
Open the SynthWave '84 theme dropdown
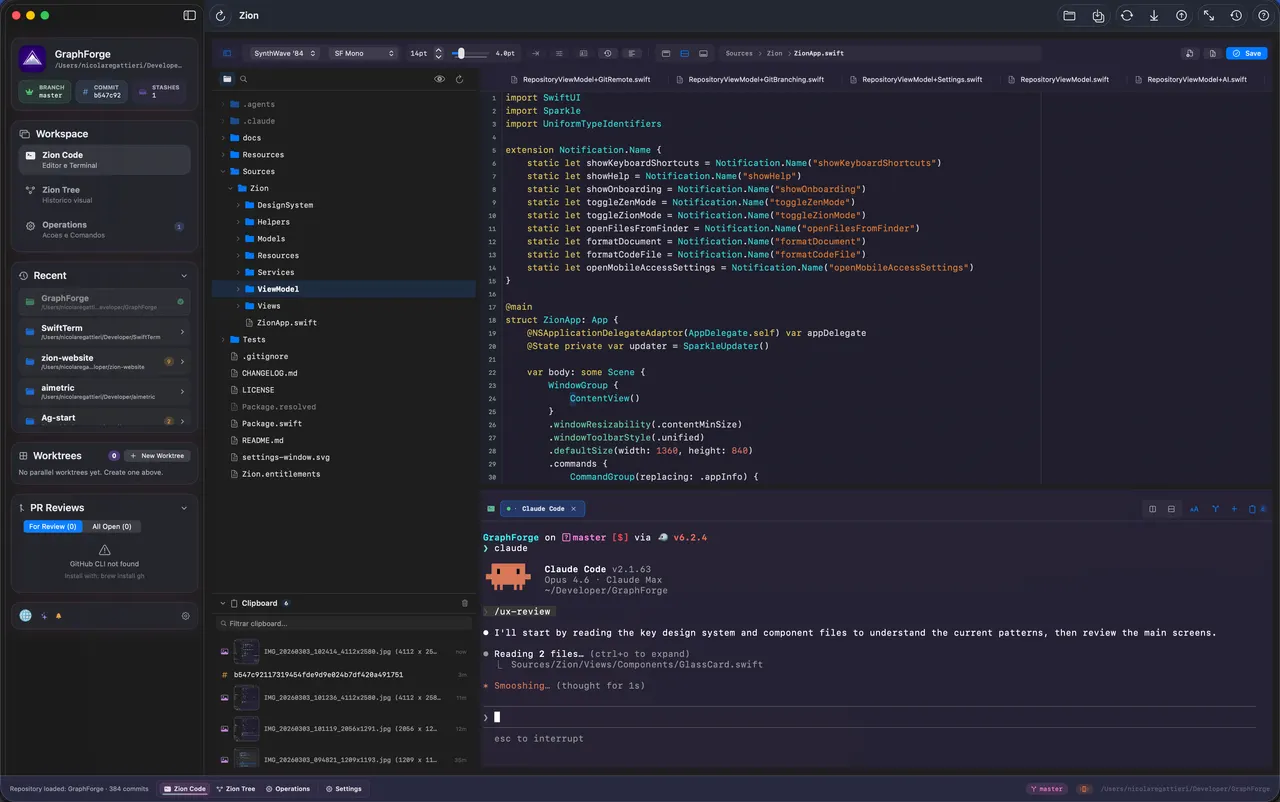(x=285, y=53)
